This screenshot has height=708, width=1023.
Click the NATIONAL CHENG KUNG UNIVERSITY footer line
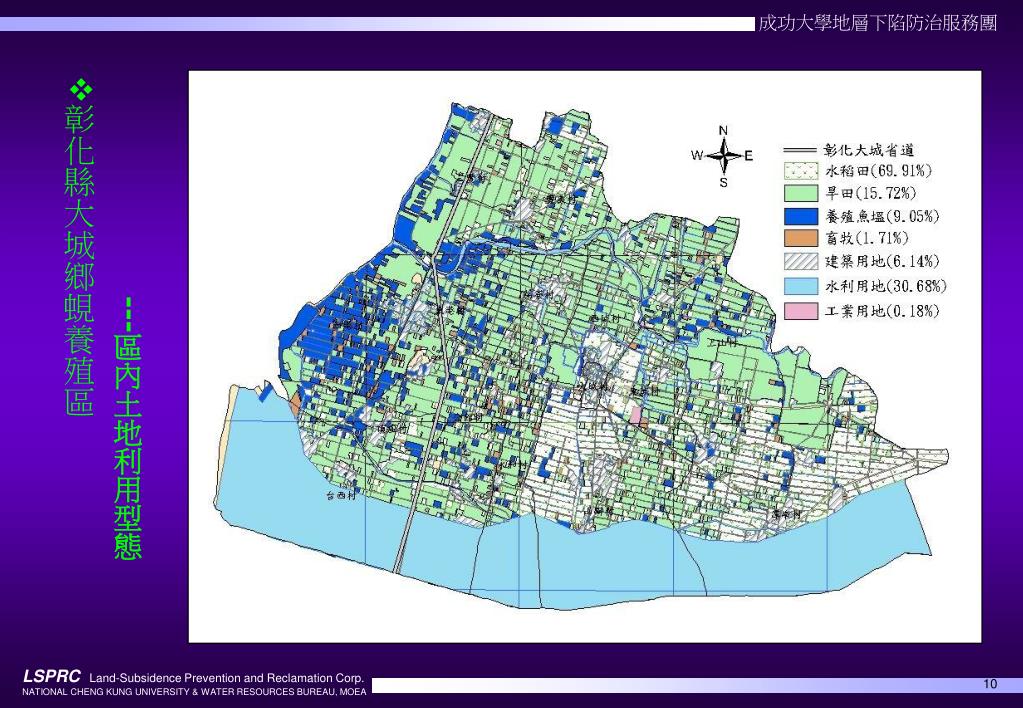[194, 692]
